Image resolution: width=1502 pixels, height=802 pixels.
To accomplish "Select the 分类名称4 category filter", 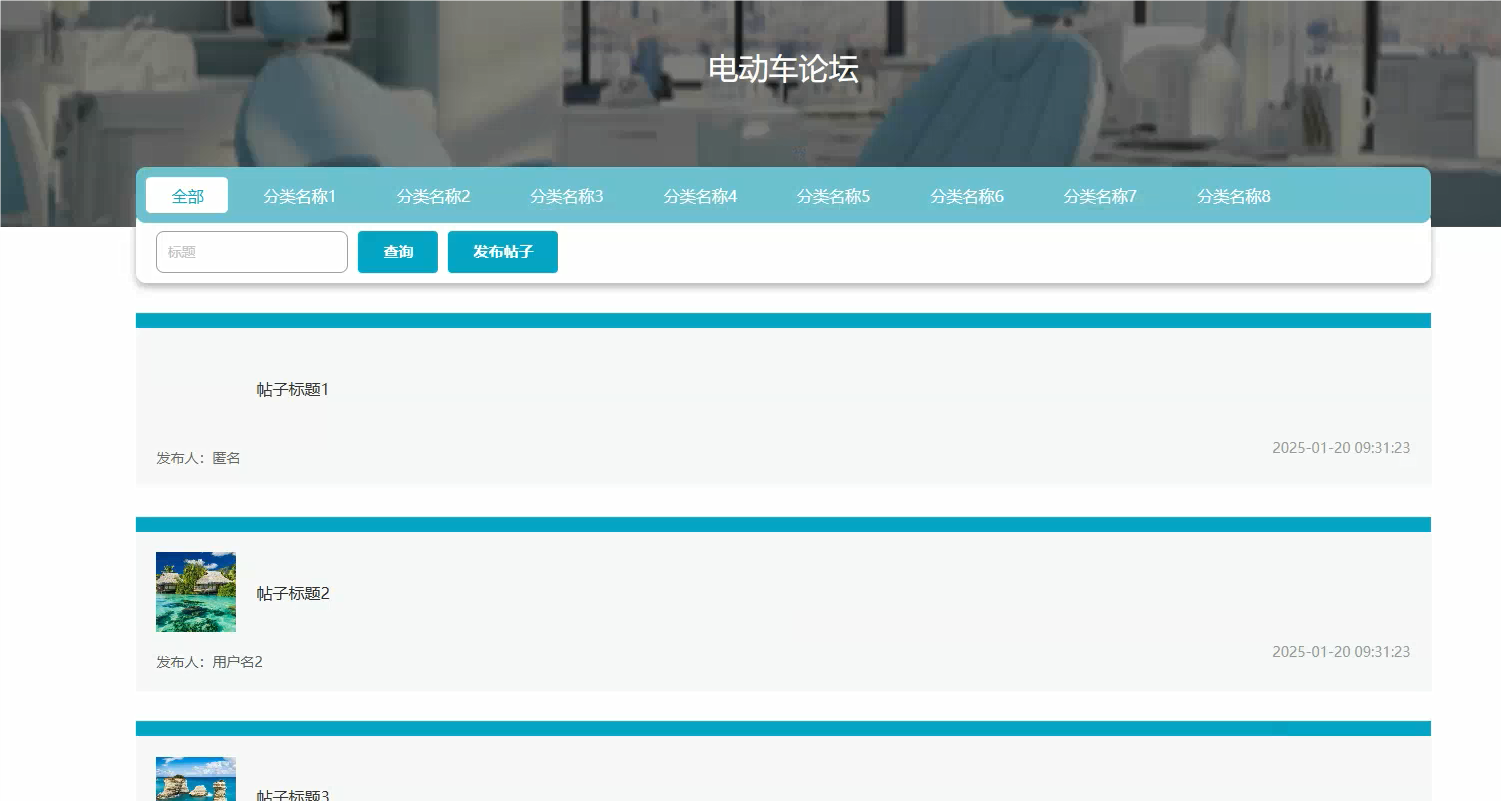I will click(x=700, y=196).
